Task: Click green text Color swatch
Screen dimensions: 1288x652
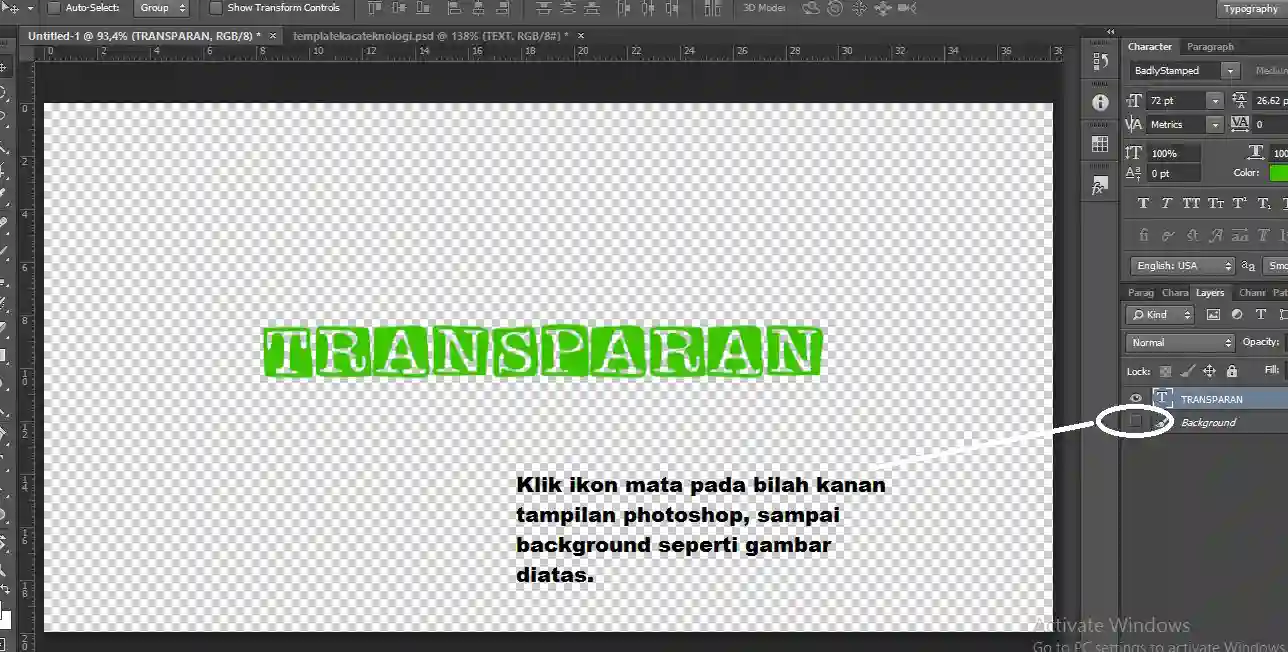Action: point(1278,173)
